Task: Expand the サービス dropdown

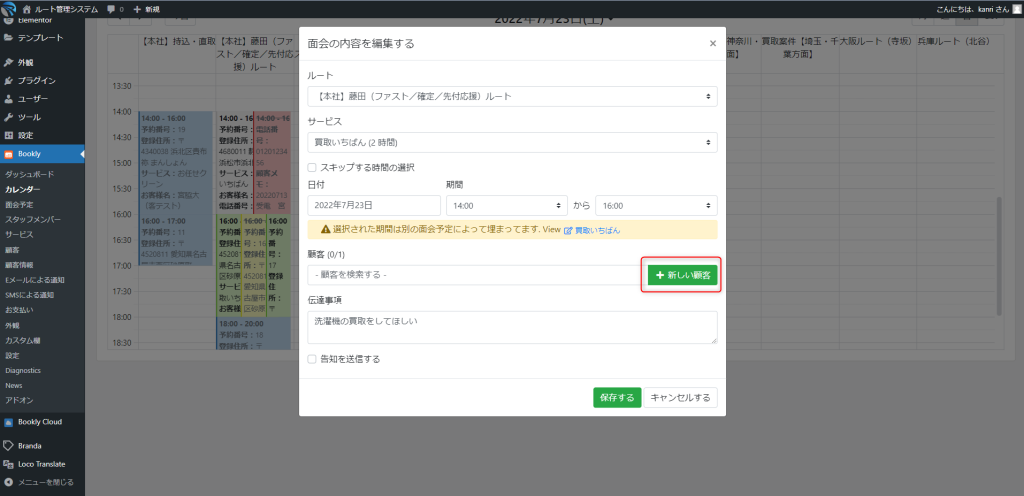Action: click(512, 142)
